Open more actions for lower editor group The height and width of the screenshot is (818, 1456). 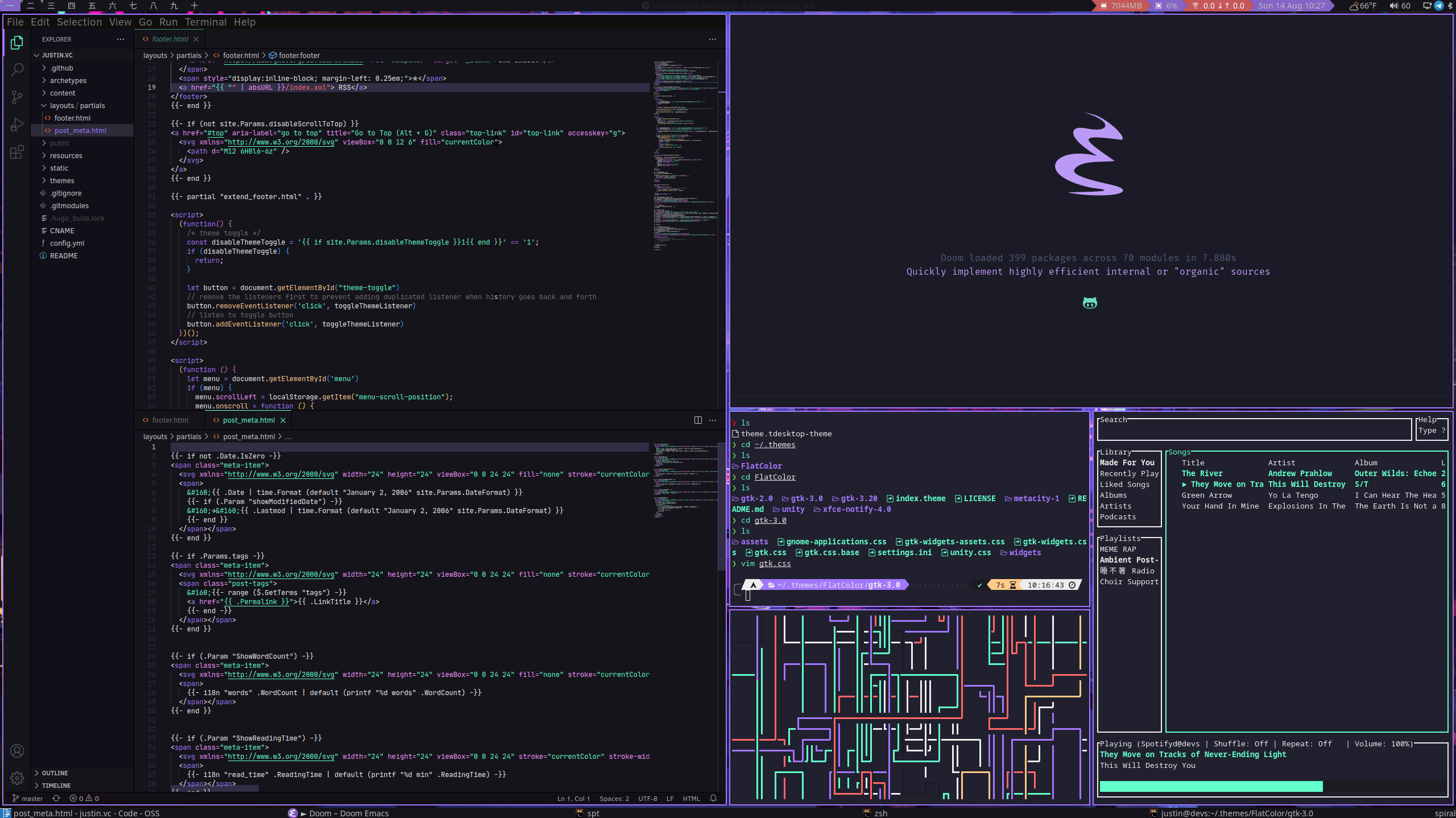pos(713,420)
